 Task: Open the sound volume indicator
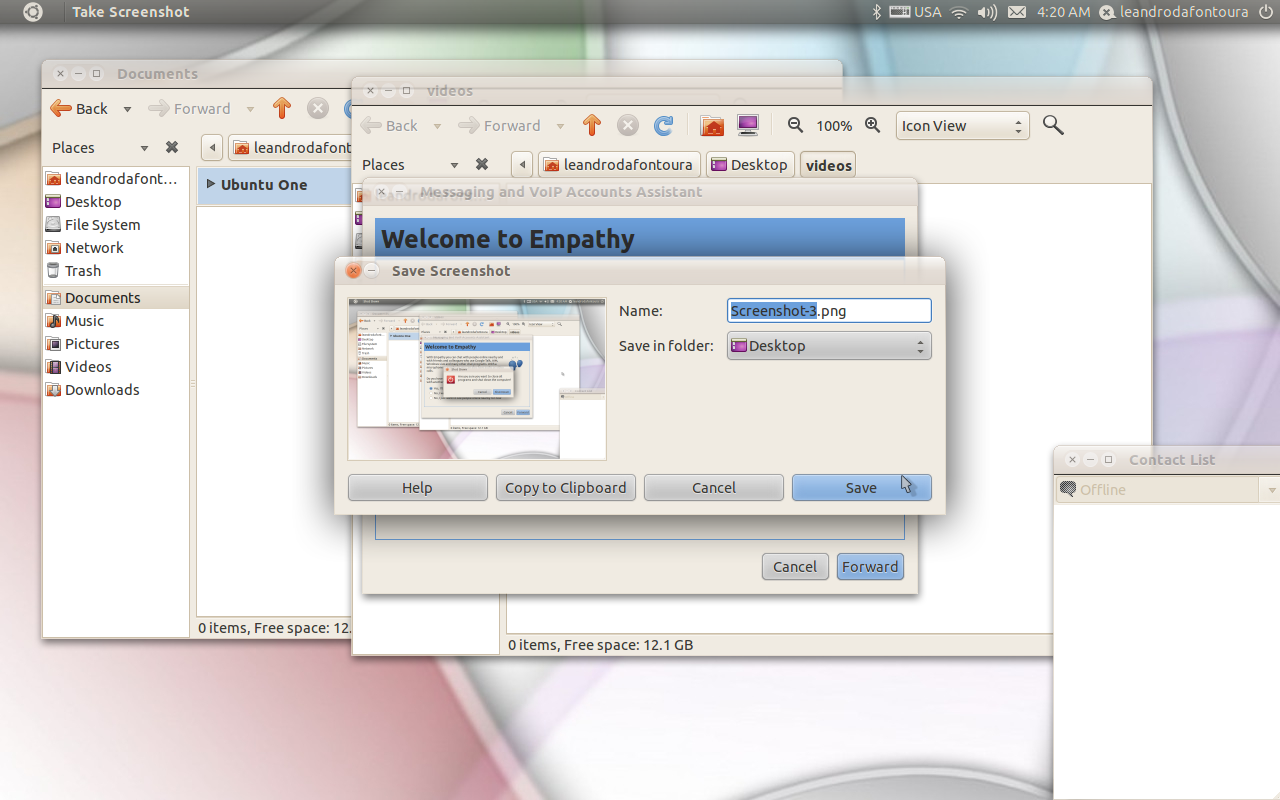click(987, 12)
